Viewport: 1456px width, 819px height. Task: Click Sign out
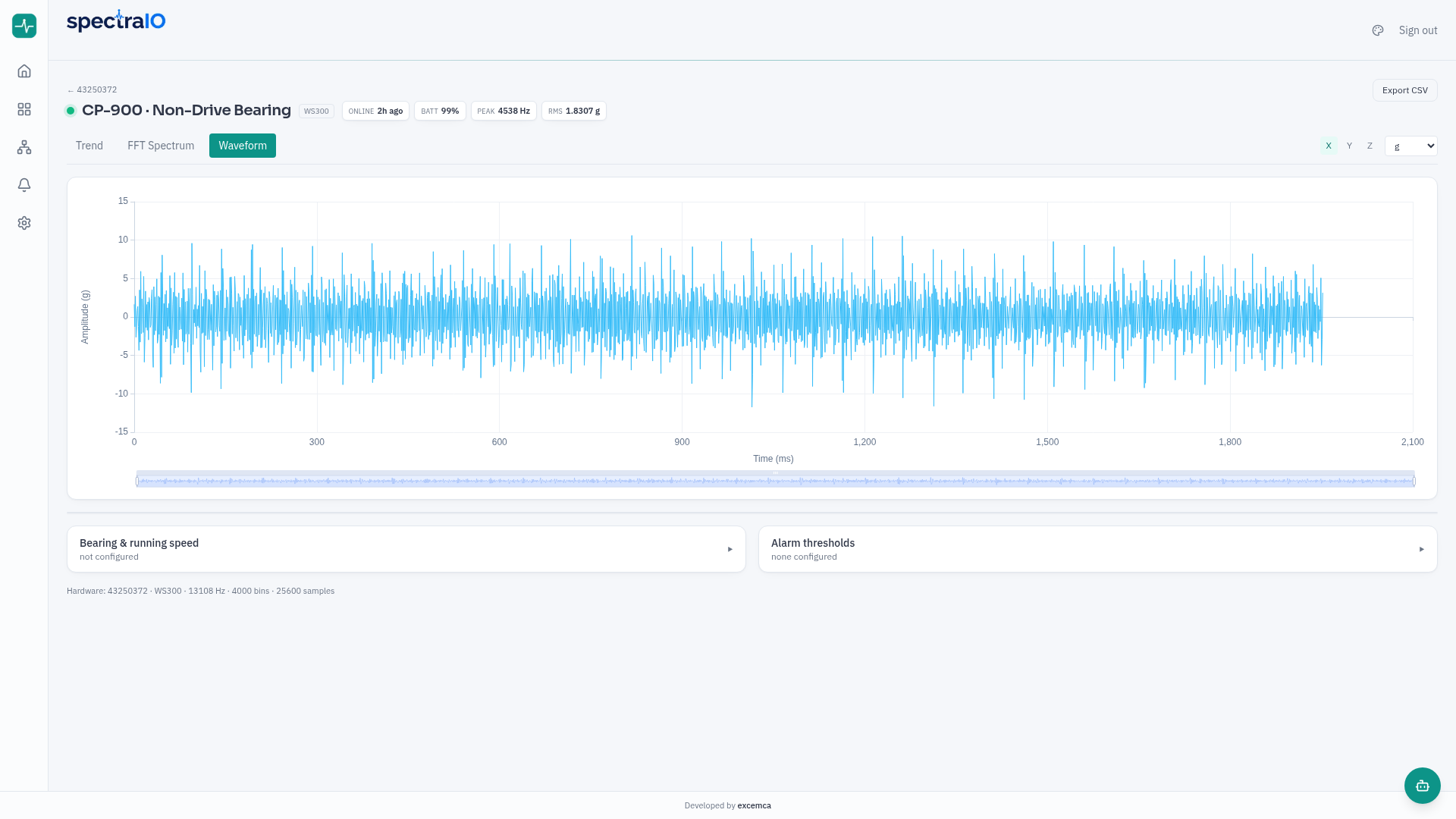(x=1418, y=30)
